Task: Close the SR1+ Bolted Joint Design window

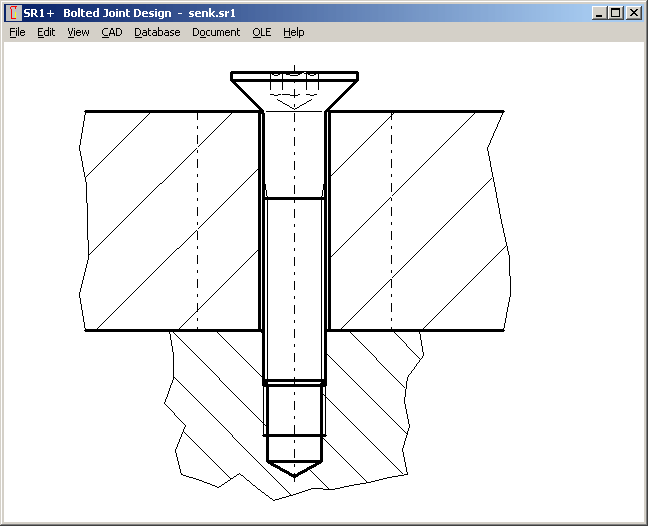Action: tap(633, 13)
